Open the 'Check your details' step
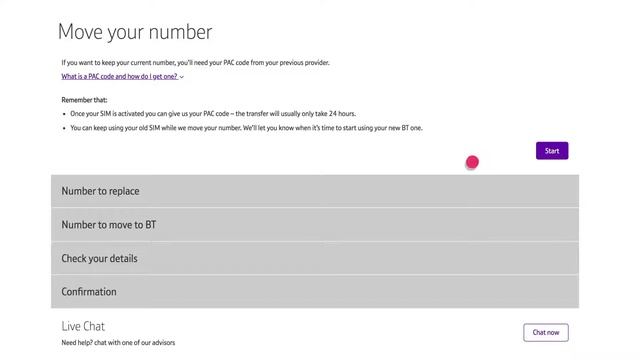The width and height of the screenshot is (640, 360). point(315,258)
